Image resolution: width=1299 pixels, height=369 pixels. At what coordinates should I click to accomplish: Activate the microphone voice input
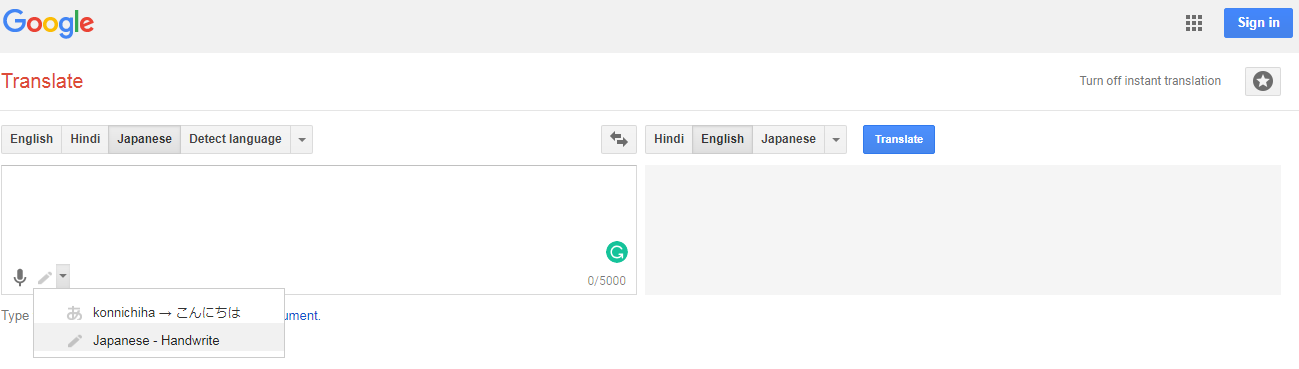pyautogui.click(x=20, y=278)
